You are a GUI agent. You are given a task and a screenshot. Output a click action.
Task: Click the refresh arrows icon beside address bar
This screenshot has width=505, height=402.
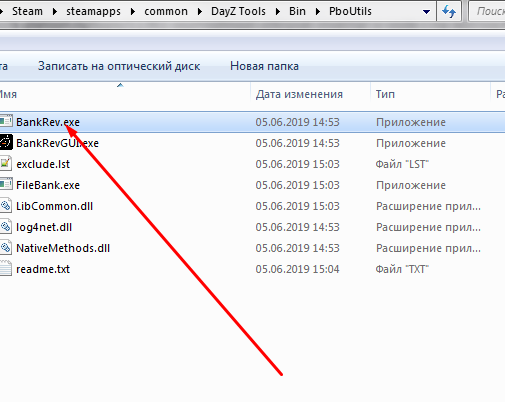449,11
